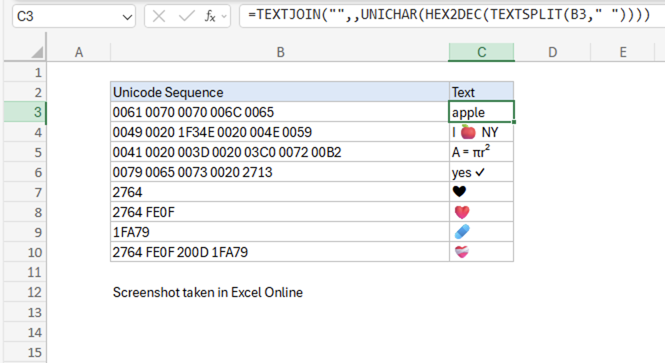Select cell '0041 0020 003D 0020 03C0 0072 00B2'

[280, 152]
